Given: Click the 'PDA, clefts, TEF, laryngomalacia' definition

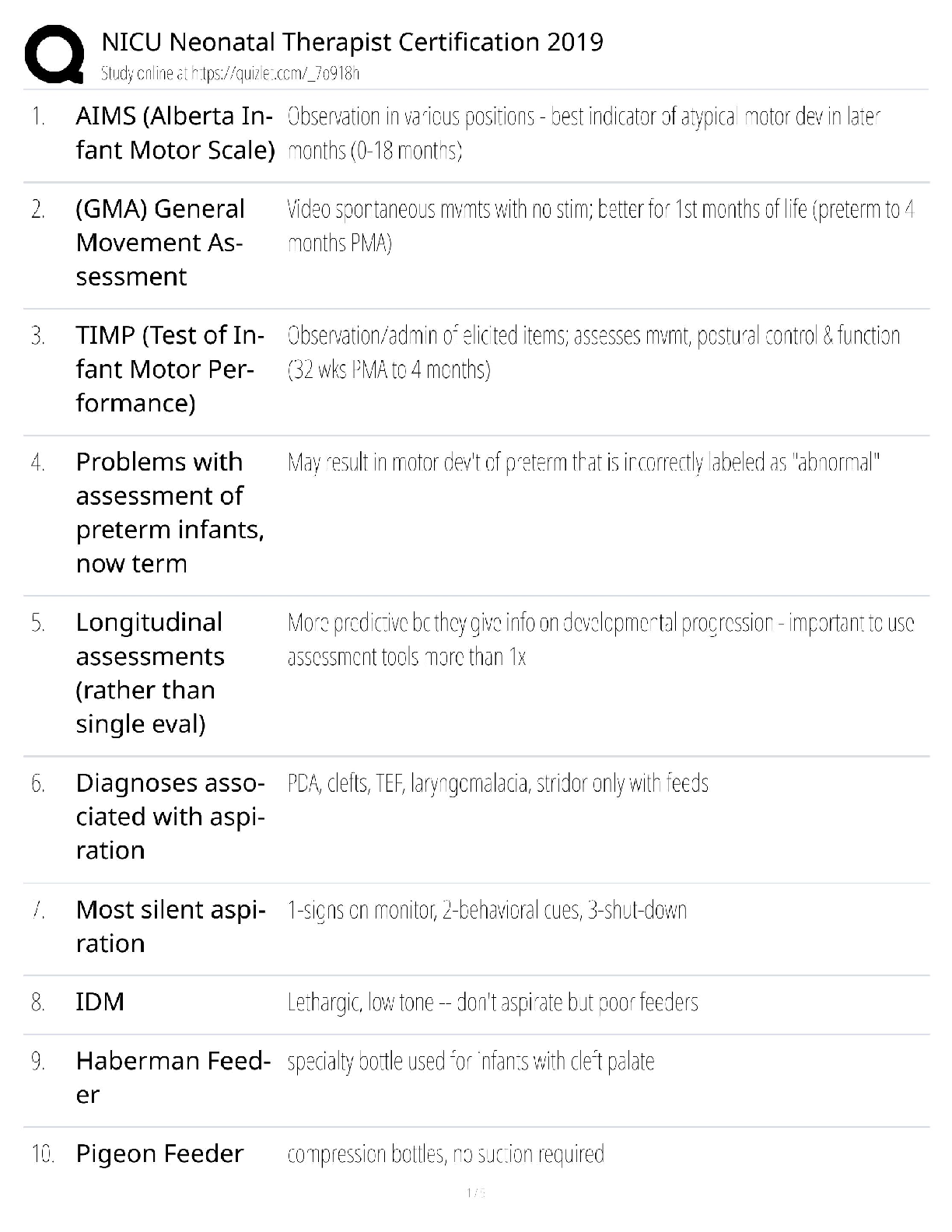Looking at the screenshot, I should pos(498,783).
